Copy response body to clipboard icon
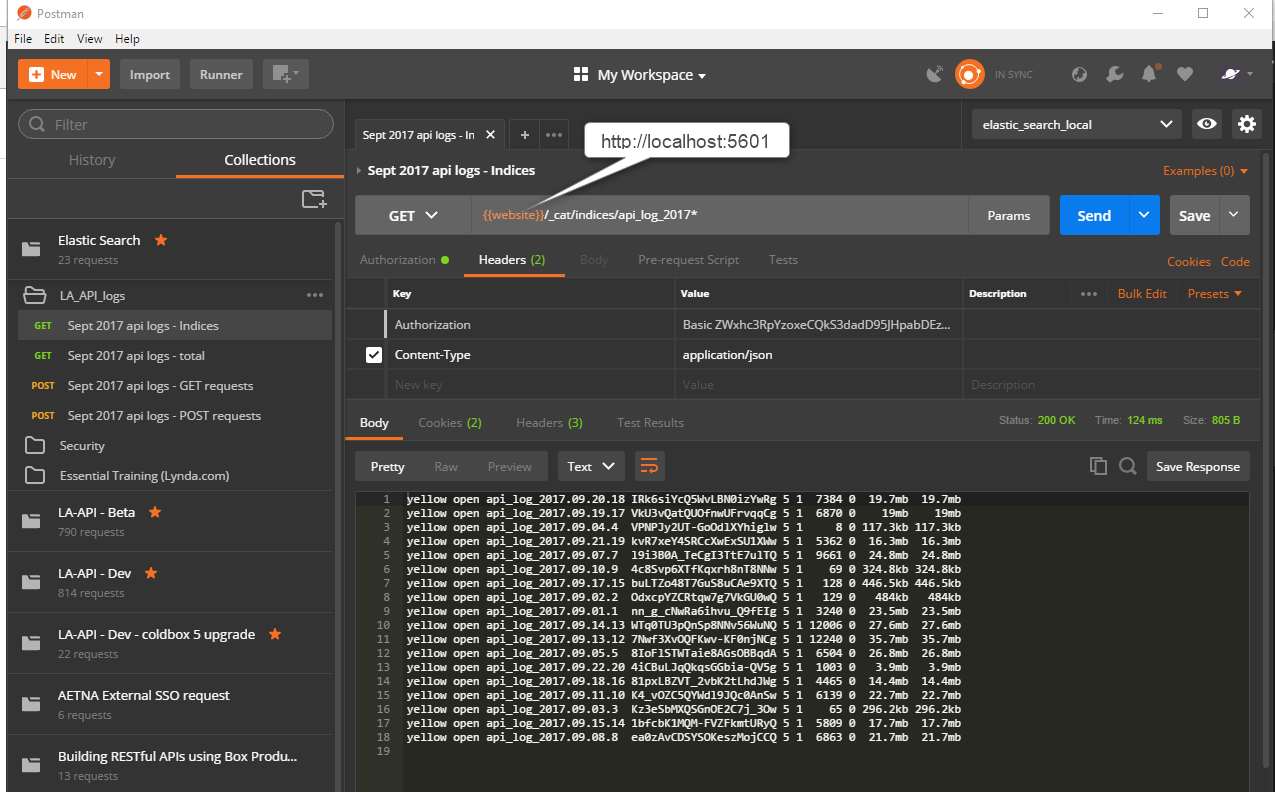 (x=1098, y=466)
